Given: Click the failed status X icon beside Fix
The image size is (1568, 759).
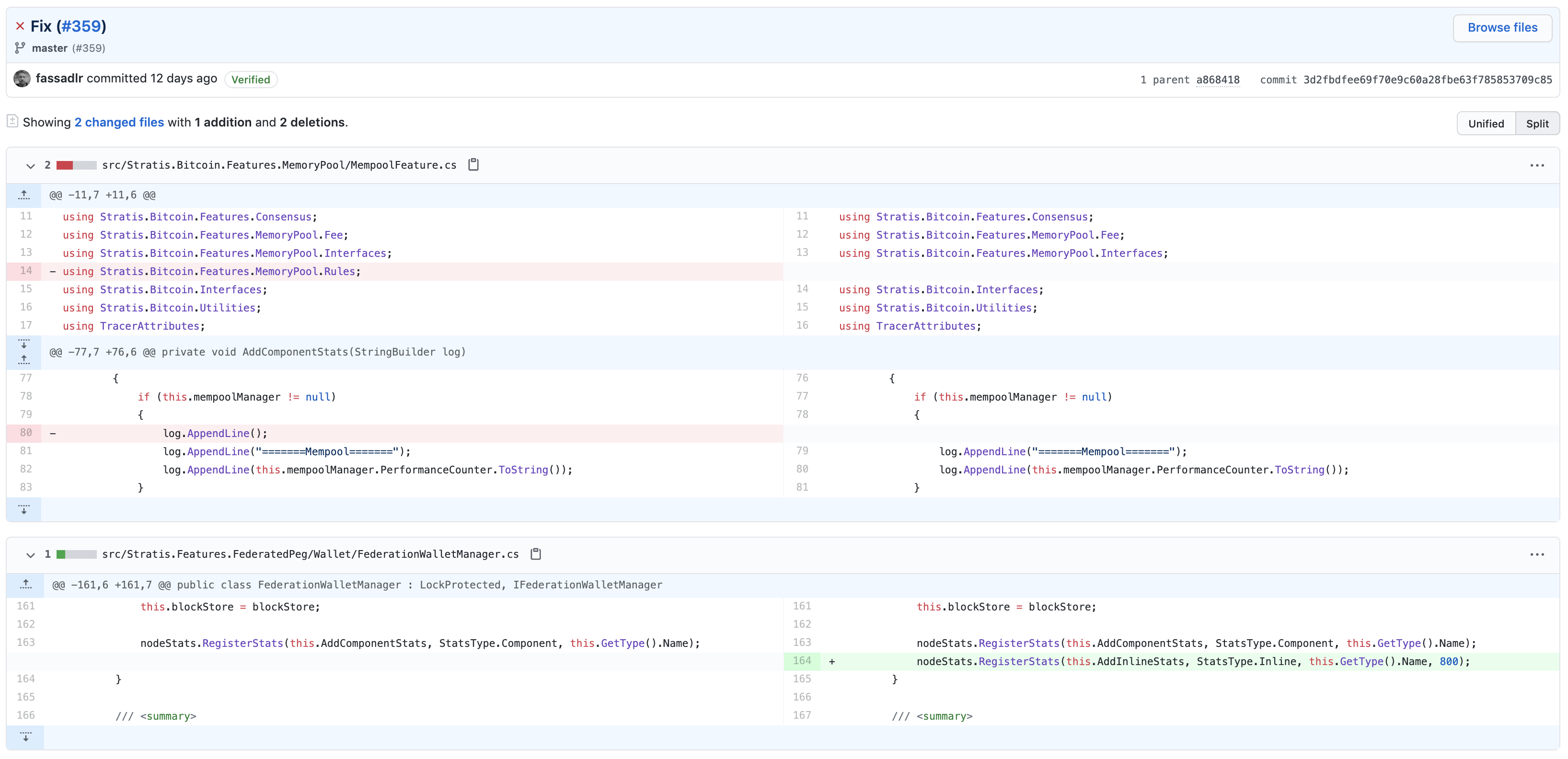Looking at the screenshot, I should 20,26.
